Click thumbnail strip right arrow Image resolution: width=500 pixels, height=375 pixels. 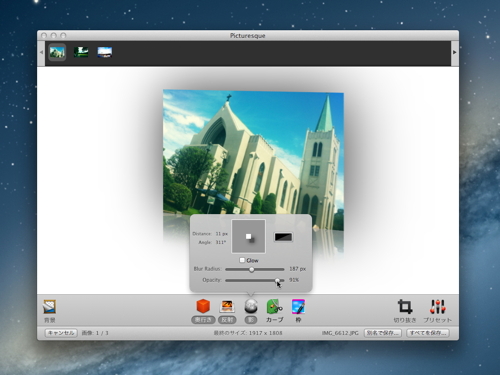pos(454,52)
